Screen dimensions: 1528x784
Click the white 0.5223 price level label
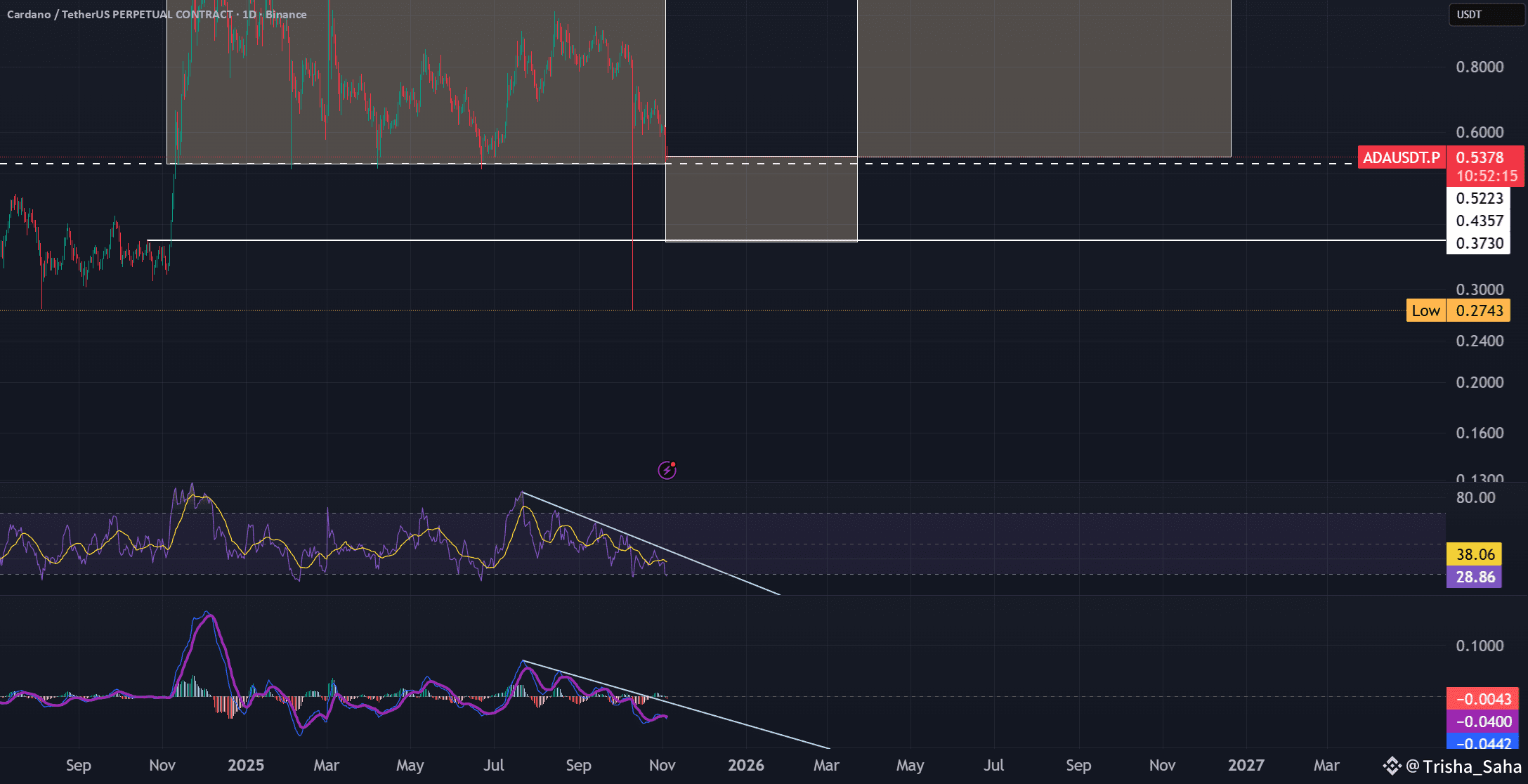[1479, 198]
